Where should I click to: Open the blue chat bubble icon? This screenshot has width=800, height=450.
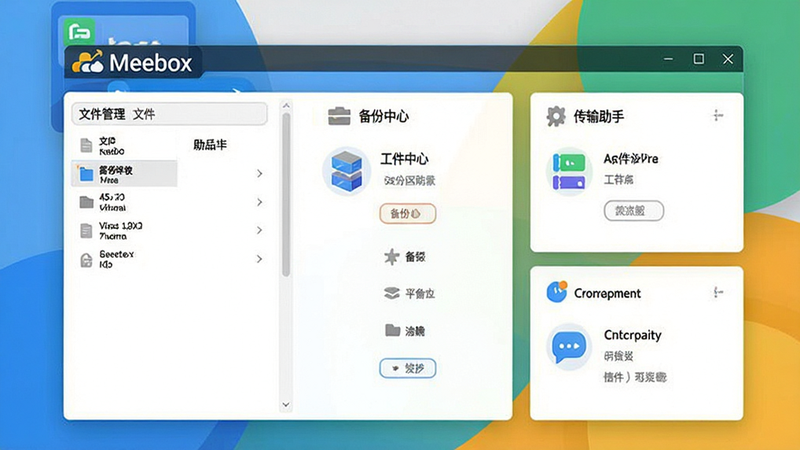pos(569,347)
